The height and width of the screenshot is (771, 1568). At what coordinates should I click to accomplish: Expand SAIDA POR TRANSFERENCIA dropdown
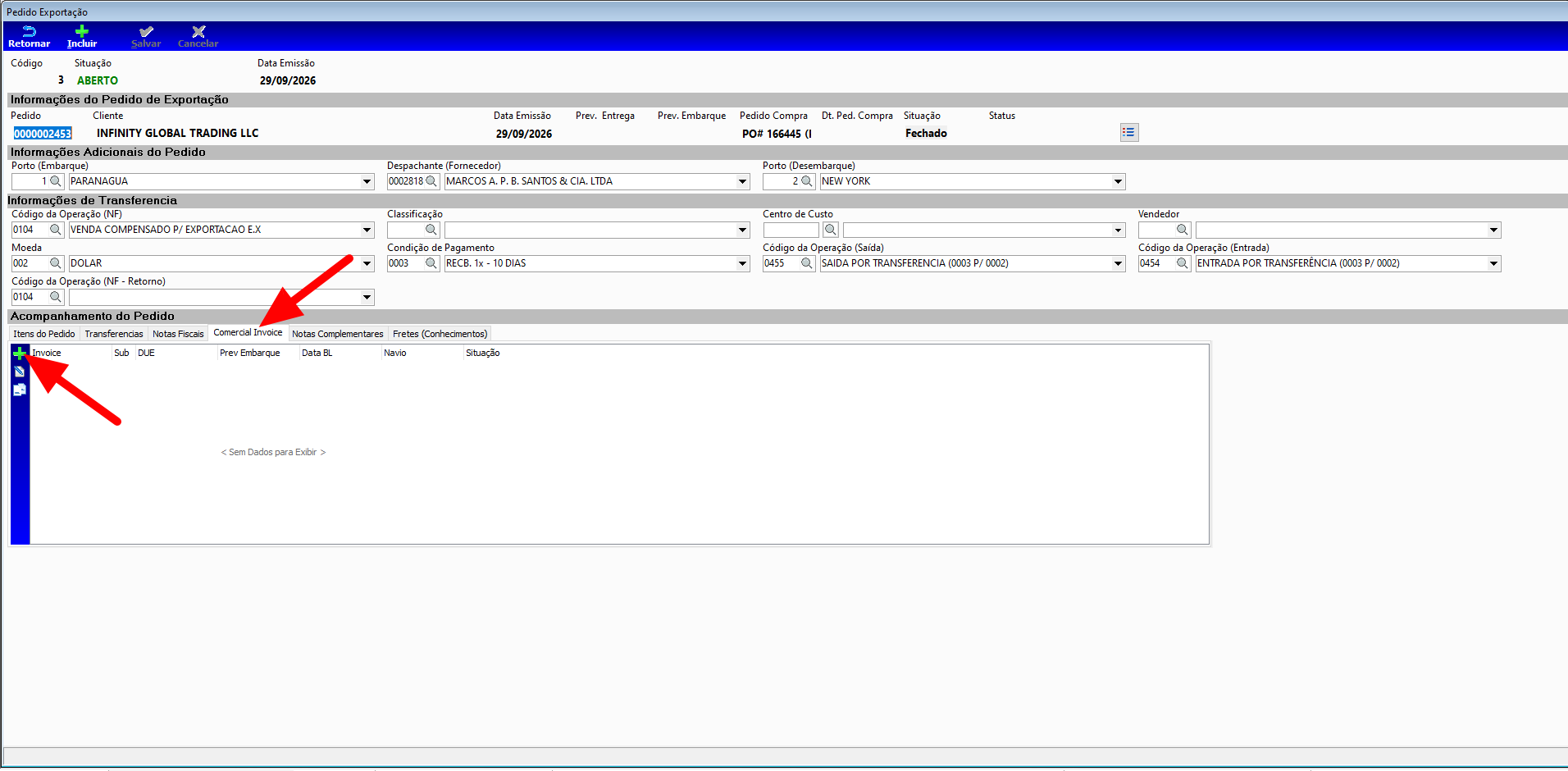[x=1118, y=263]
